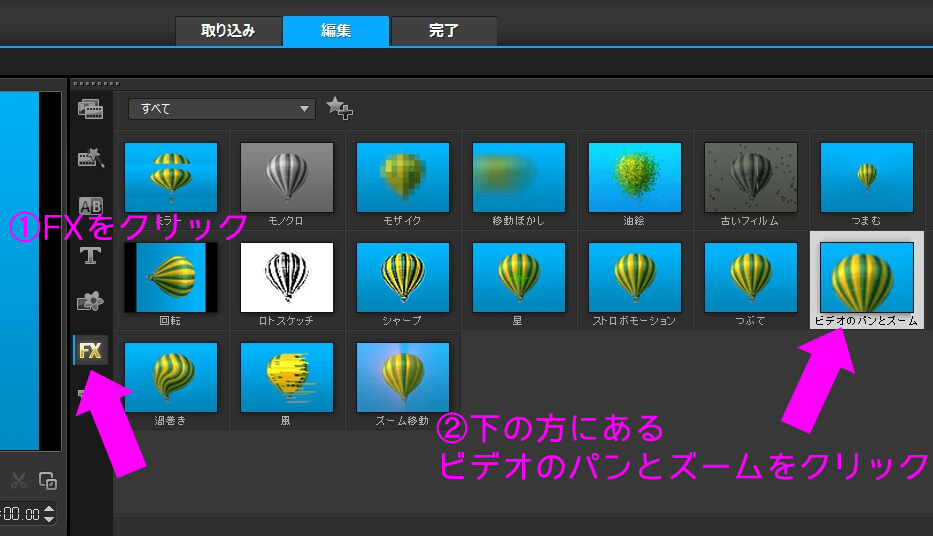Image resolution: width=933 pixels, height=536 pixels.
Task: Select the ロトスケッチ filter thumbnail
Action: click(x=286, y=278)
